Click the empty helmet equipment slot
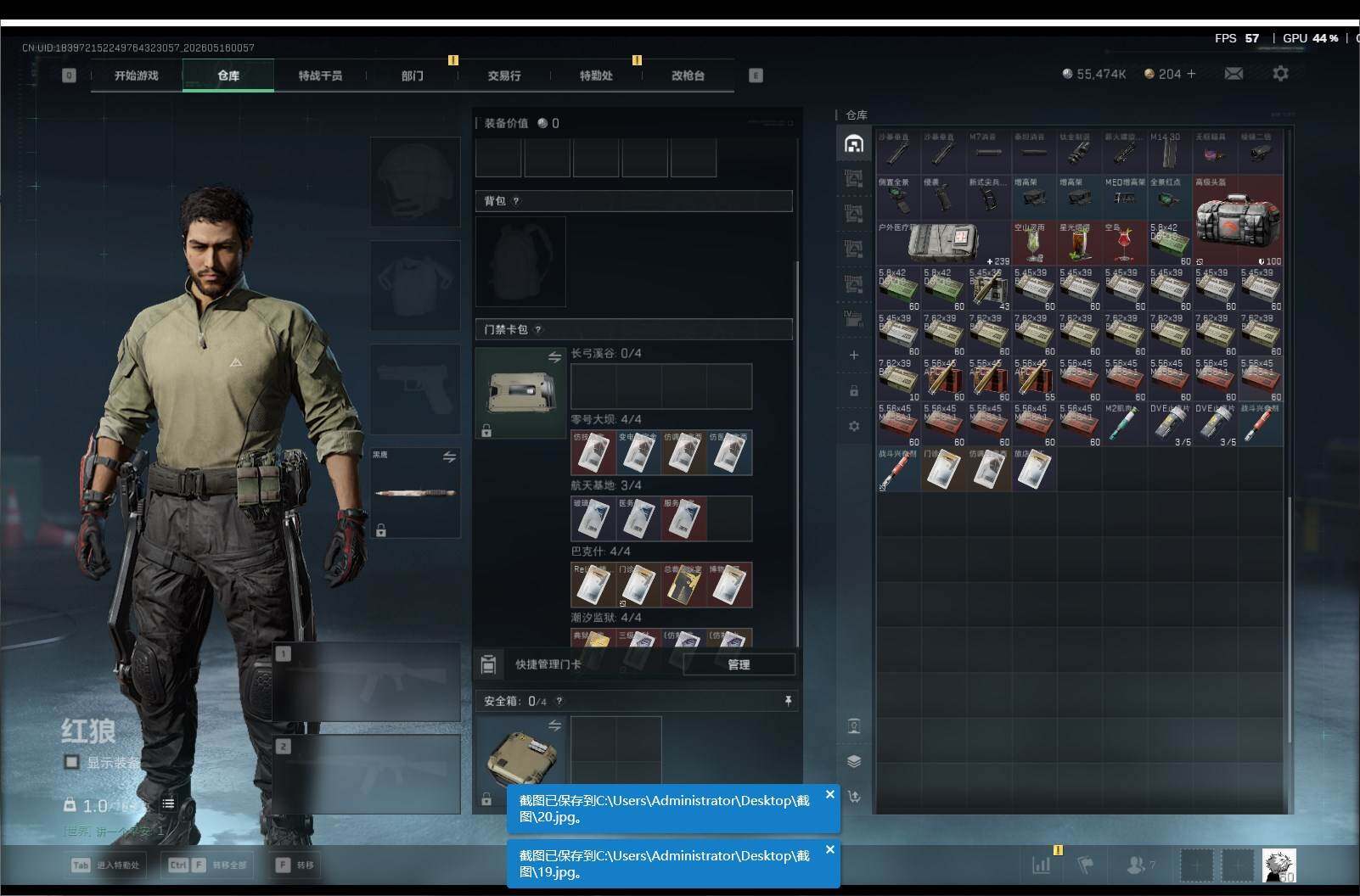This screenshot has width=1360, height=896. pyautogui.click(x=415, y=182)
